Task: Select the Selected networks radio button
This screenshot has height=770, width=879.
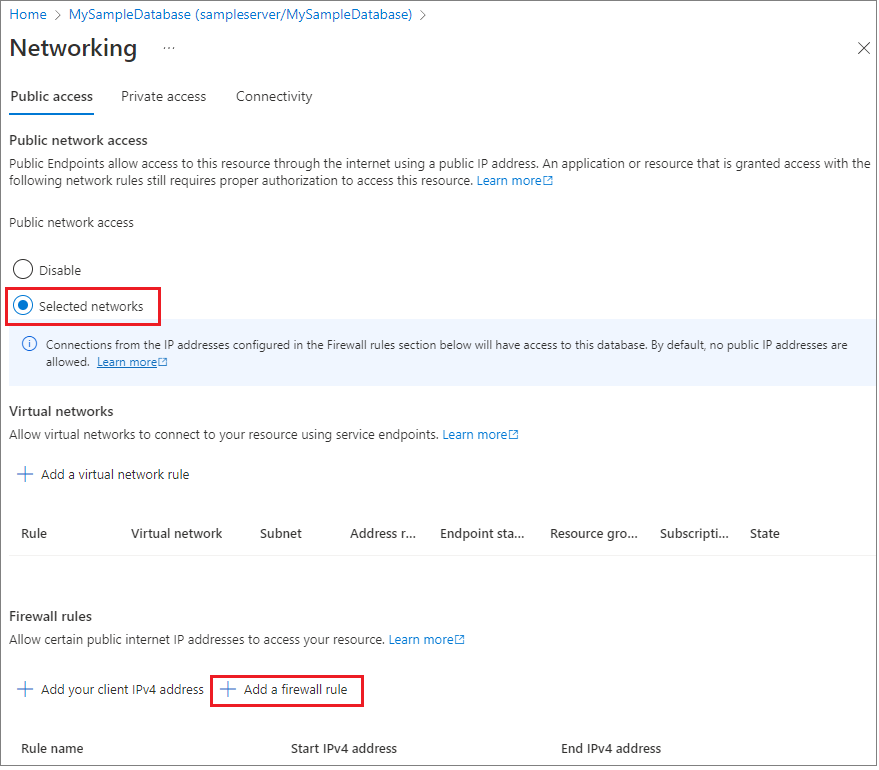Action: (x=23, y=305)
